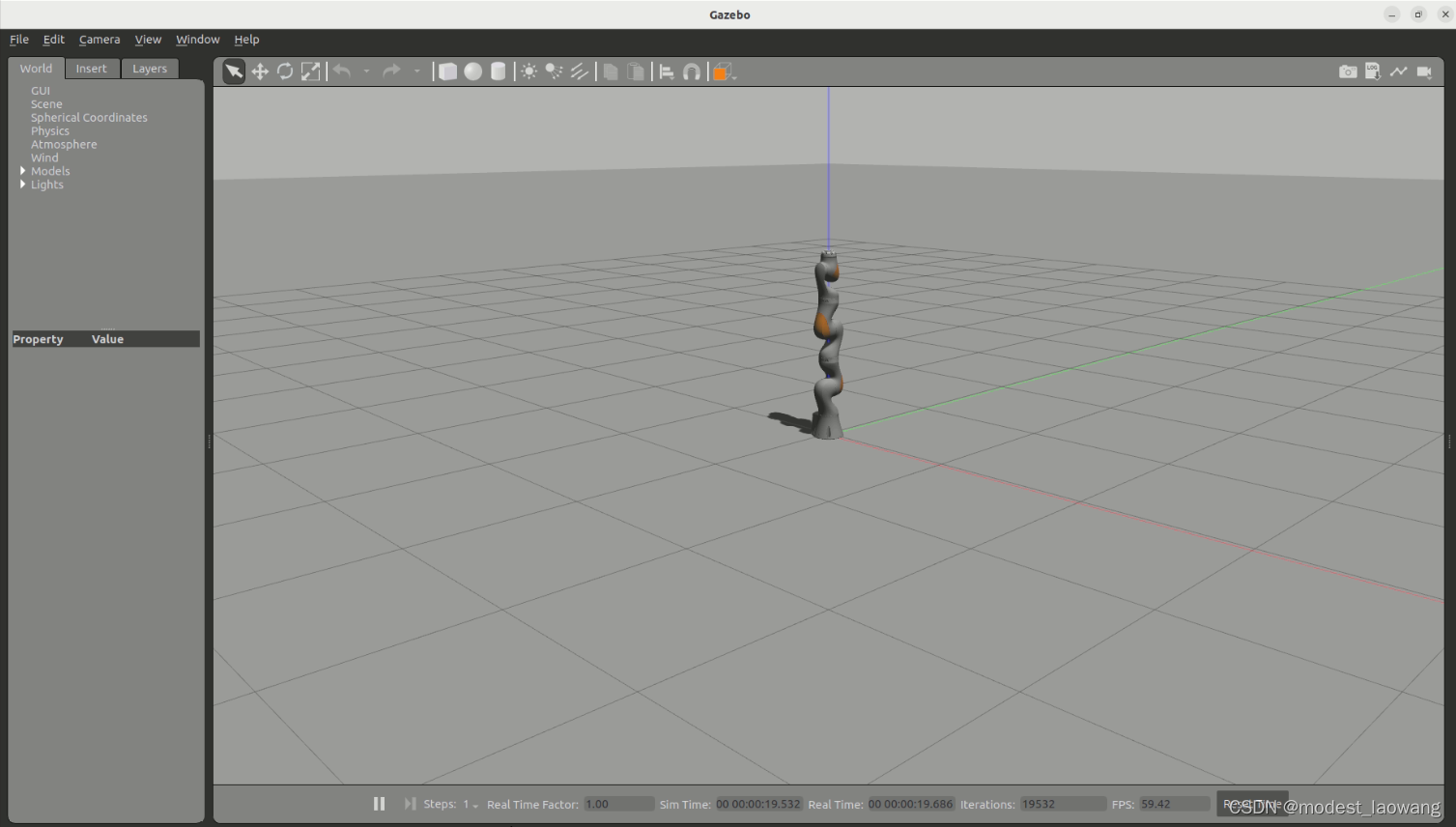Click the Sim Time value field
Viewport: 1456px width, 827px height.
pyautogui.click(x=758, y=804)
